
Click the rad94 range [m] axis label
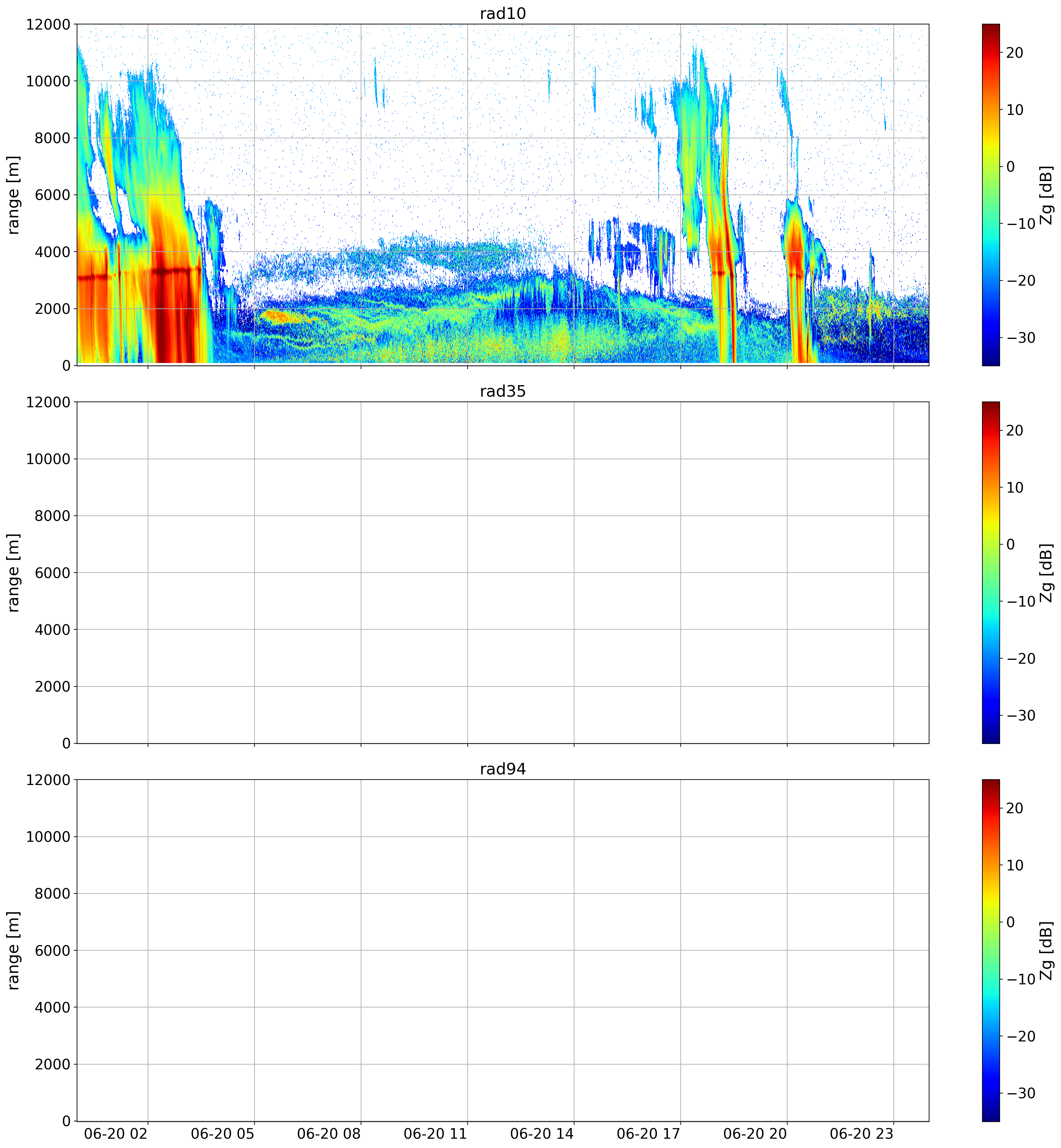[x=14, y=950]
